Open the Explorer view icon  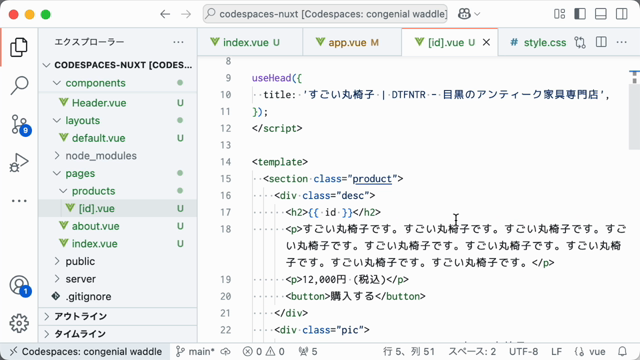[19, 47]
